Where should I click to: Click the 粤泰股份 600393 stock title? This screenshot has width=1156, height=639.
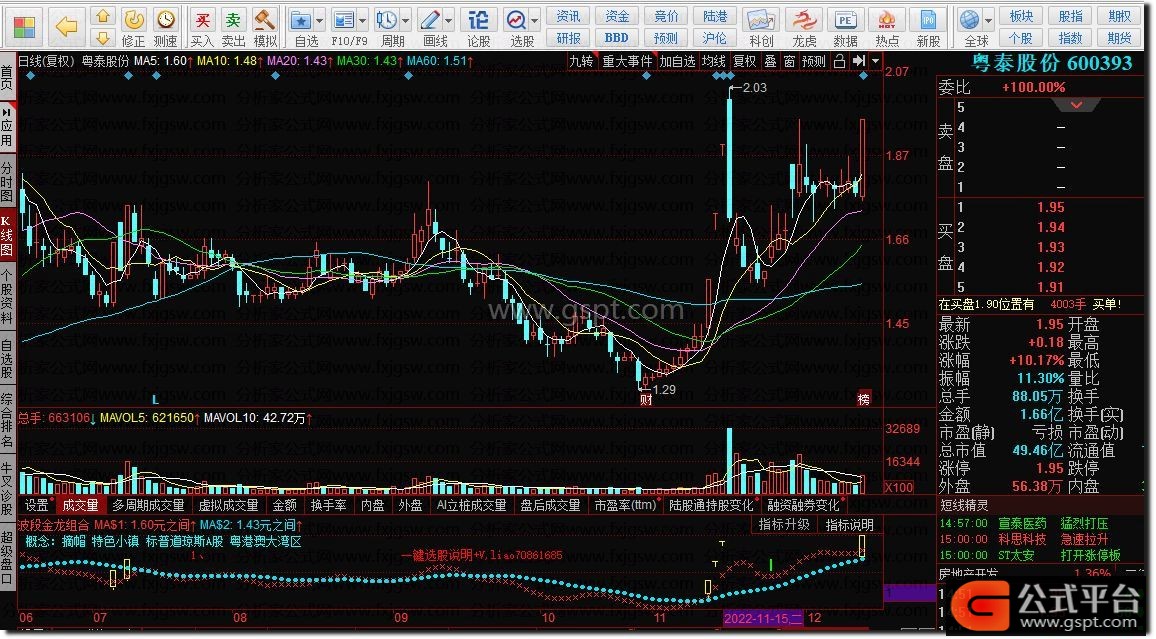pyautogui.click(x=1051, y=63)
